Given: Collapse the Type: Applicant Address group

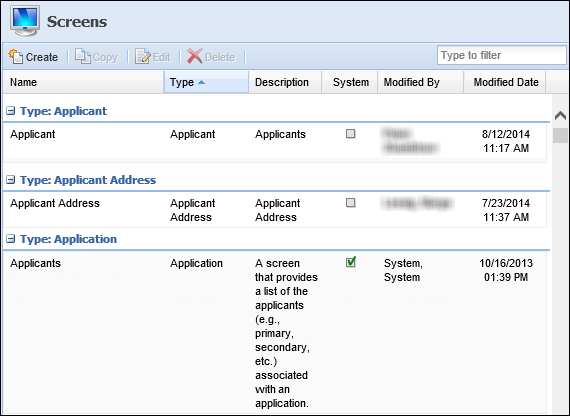Looking at the screenshot, I should coord(11,180).
